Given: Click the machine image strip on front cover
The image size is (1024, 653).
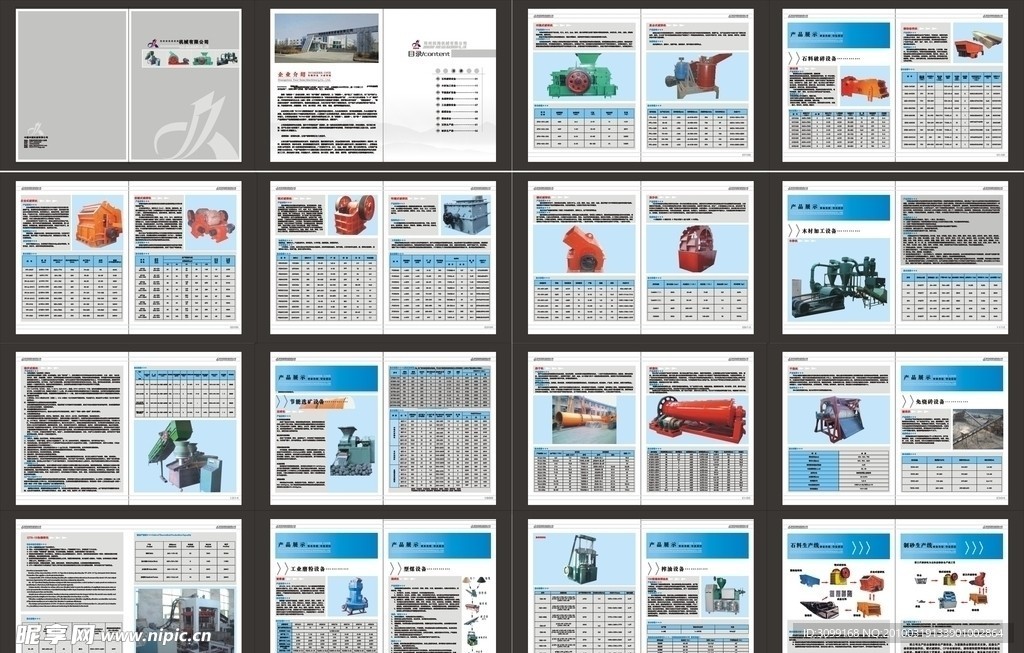Looking at the screenshot, I should (x=190, y=58).
